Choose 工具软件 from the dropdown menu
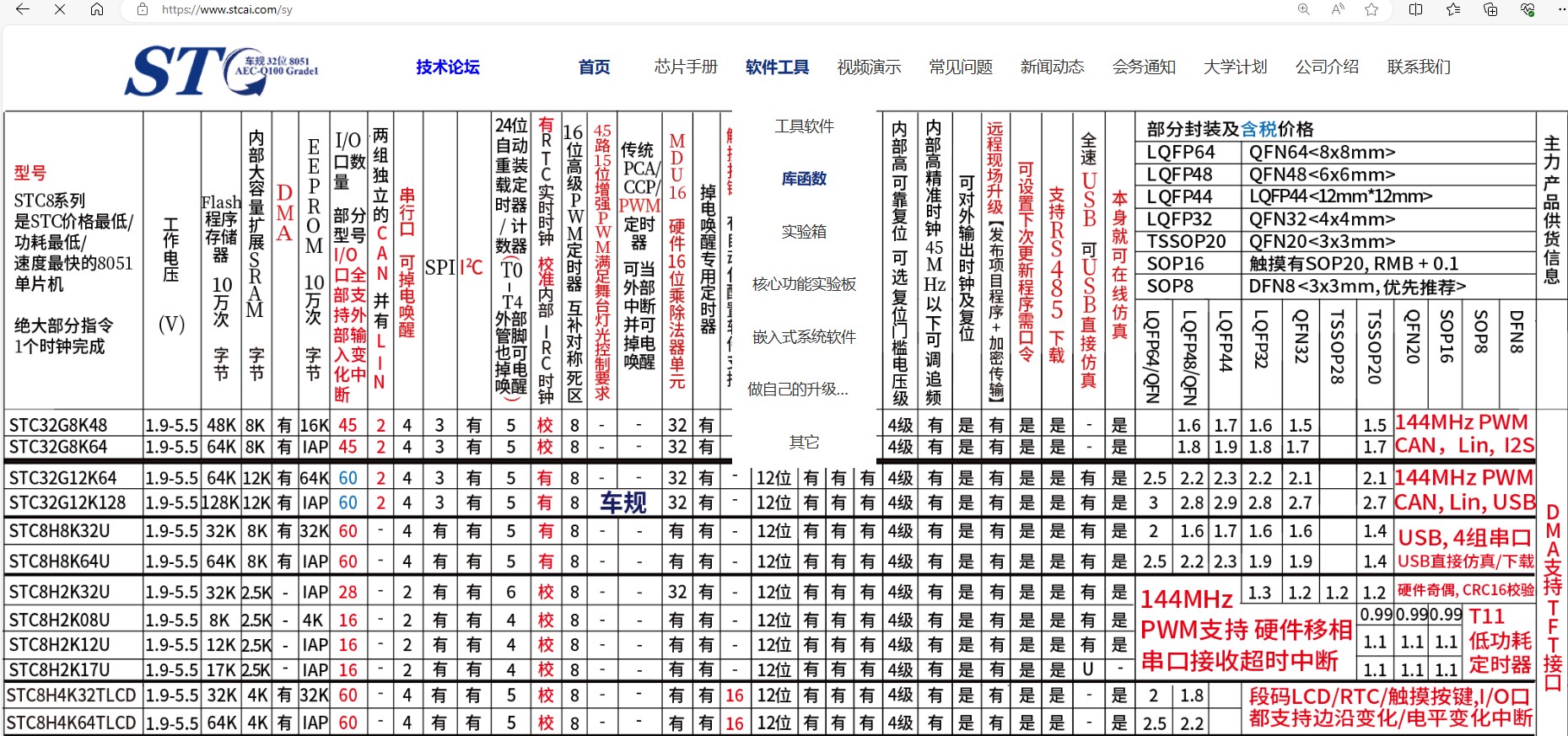The height and width of the screenshot is (736, 1568). 805,126
